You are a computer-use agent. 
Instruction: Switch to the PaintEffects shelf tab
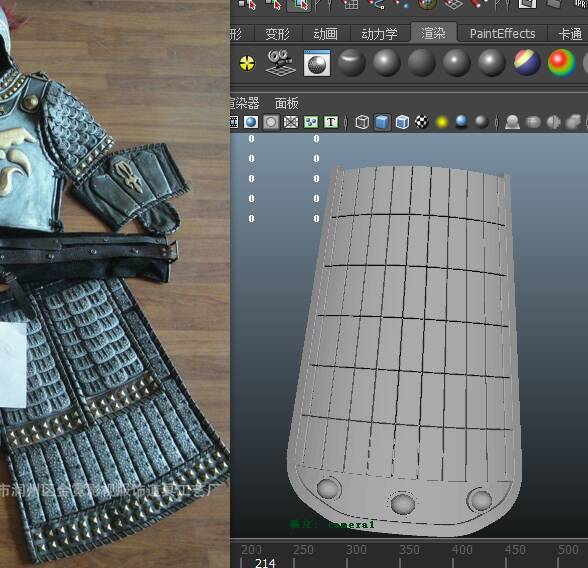tap(502, 34)
